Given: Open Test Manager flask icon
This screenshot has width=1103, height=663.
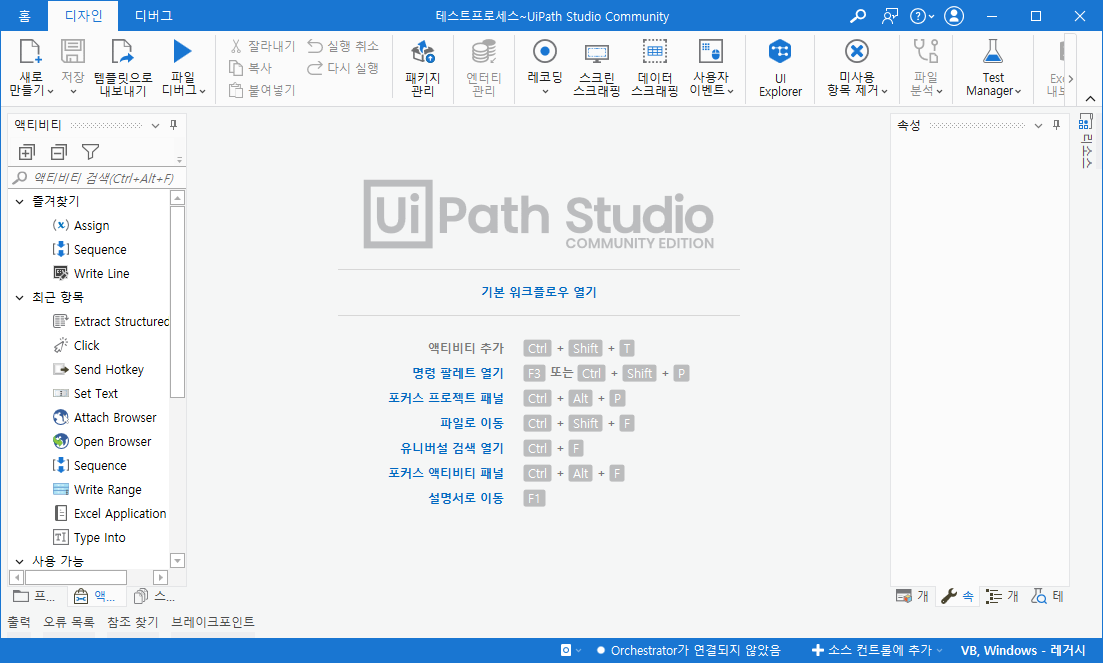Looking at the screenshot, I should pyautogui.click(x=993, y=51).
